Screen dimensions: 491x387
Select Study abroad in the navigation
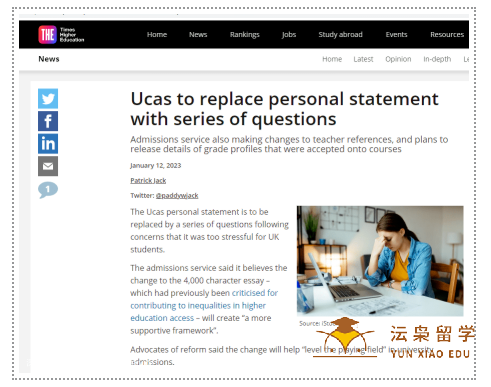click(340, 34)
